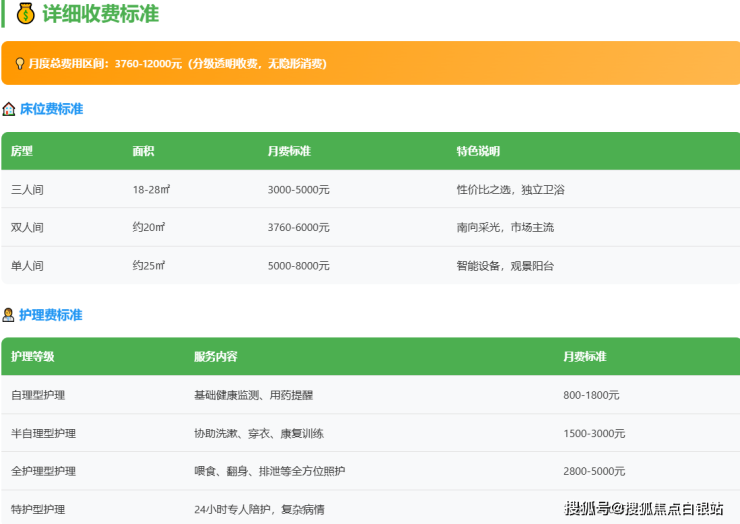
Task: Click the 房型 column header
Action: [22, 151]
